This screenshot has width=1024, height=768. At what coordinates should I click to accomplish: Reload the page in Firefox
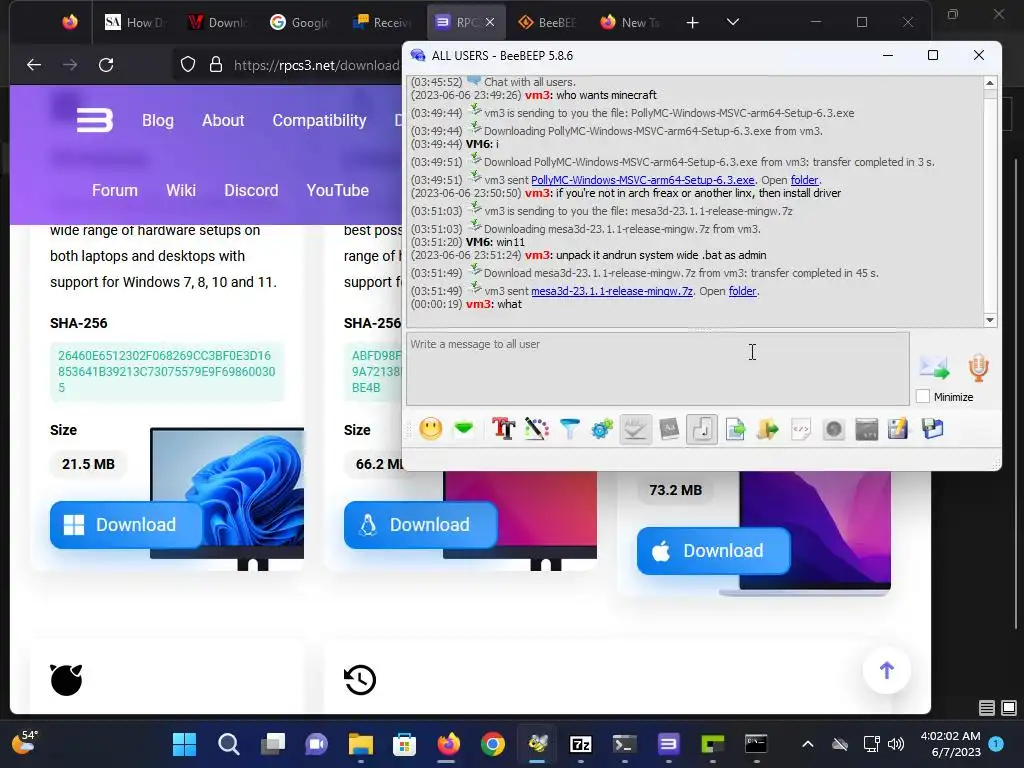[106, 65]
